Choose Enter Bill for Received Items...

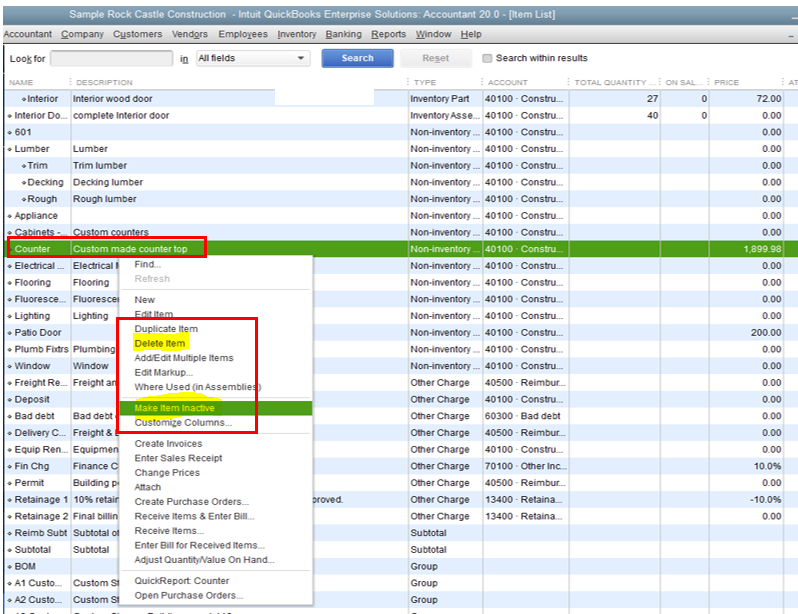200,545
